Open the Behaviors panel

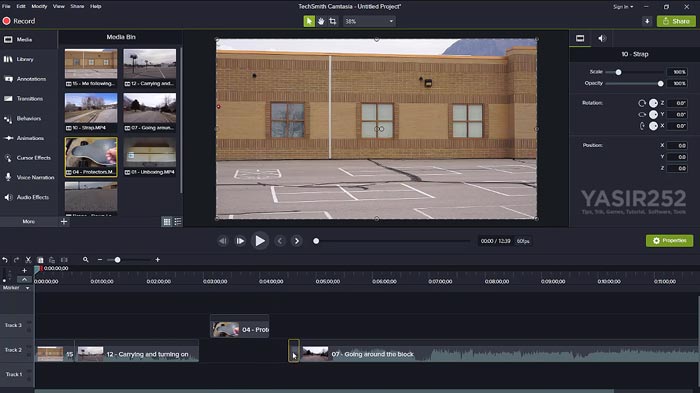click(x=29, y=118)
